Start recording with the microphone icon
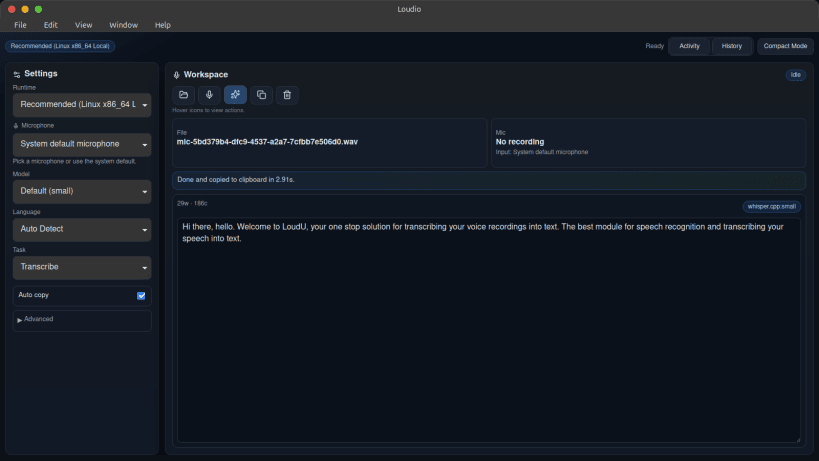The image size is (819, 461). (x=209, y=95)
